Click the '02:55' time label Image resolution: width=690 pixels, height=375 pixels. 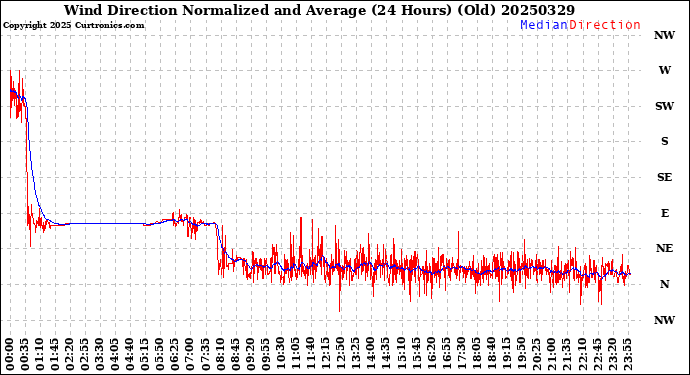[x=85, y=354]
